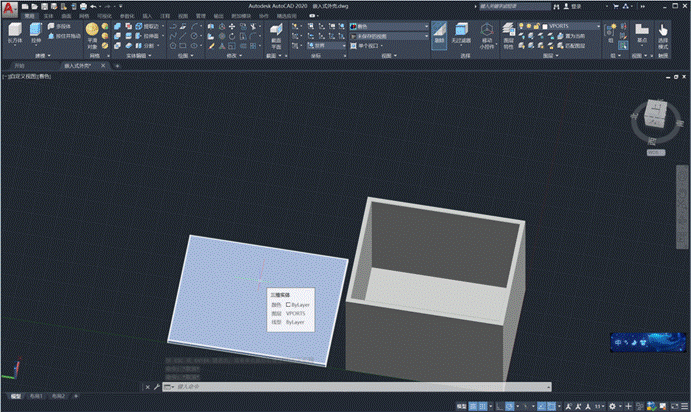Viewport: 691px width, 412px height.
Task: Click the Undo arrow in quick access toolbar
Action: click(93, 7)
